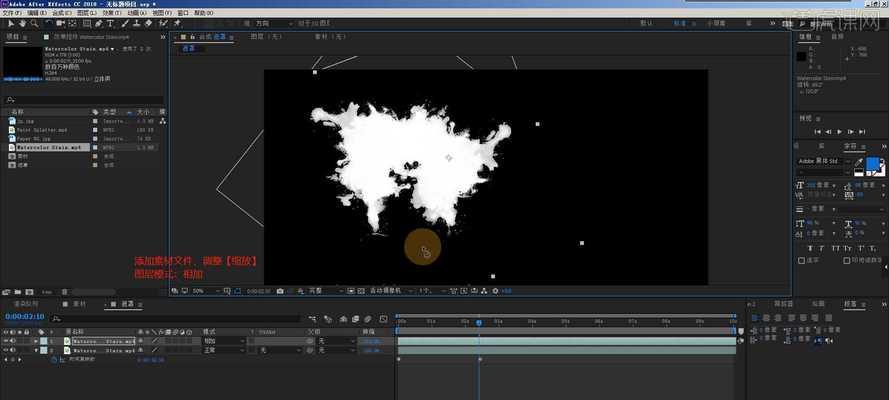Select the Hand tool
This screenshot has width=889, height=400.
[x=23, y=23]
